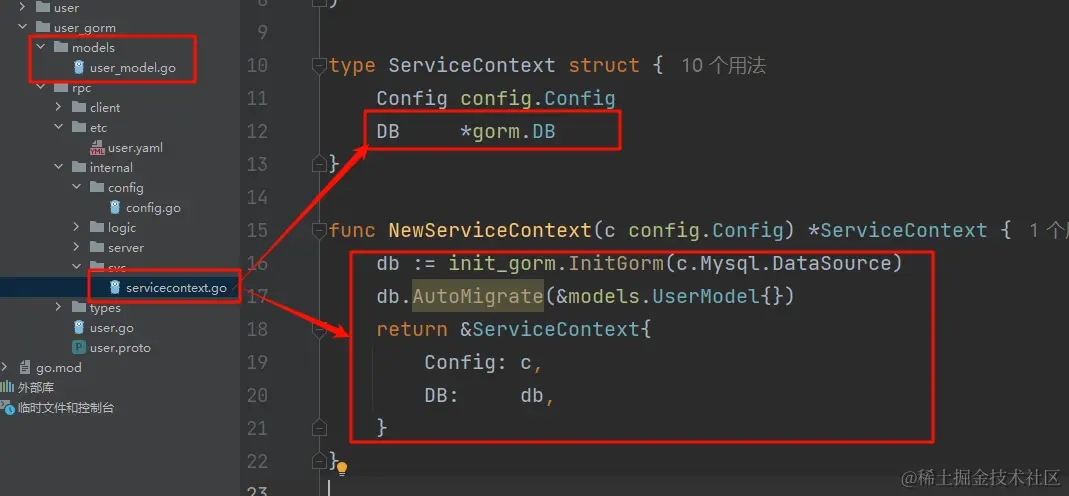1069x496 pixels.
Task: Collapse the internal folder chevron
Action: (x=59, y=168)
